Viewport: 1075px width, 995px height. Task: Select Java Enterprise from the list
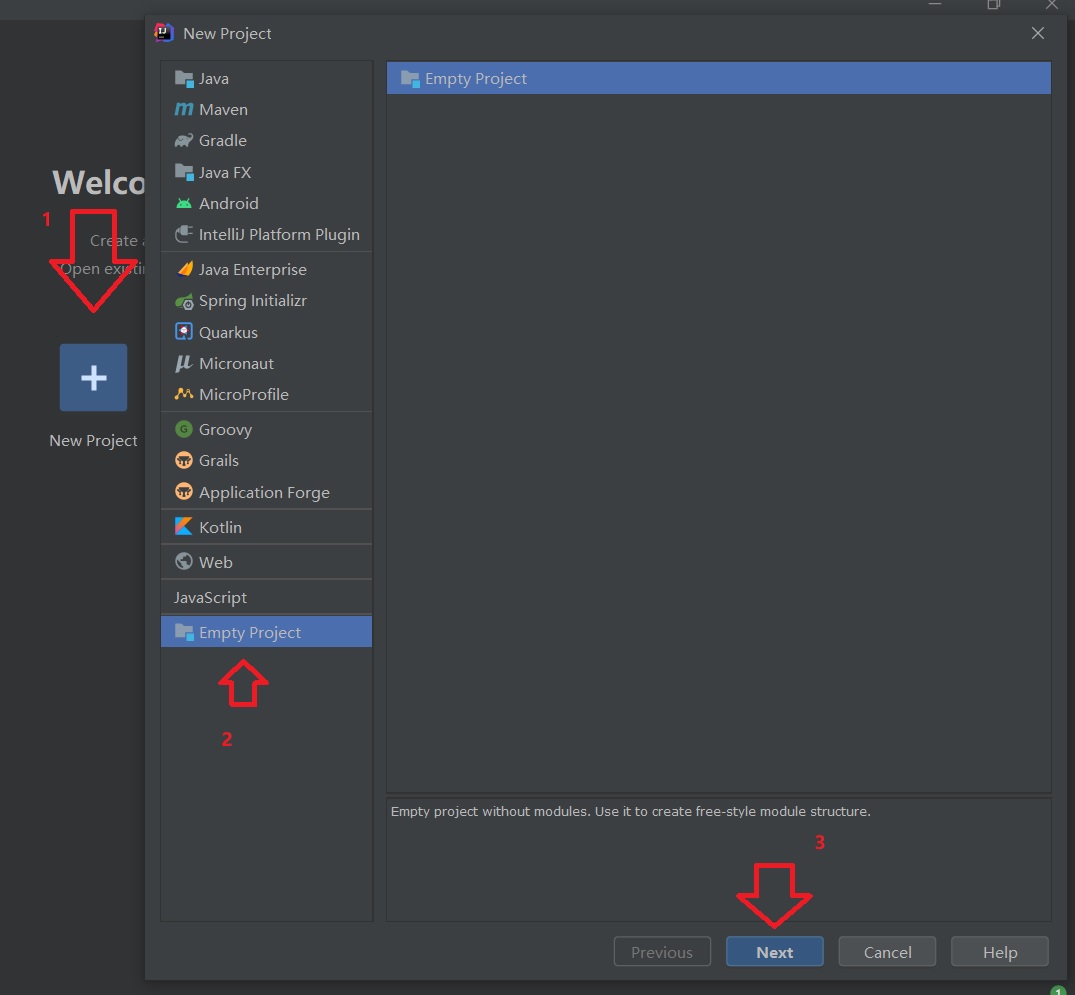252,270
